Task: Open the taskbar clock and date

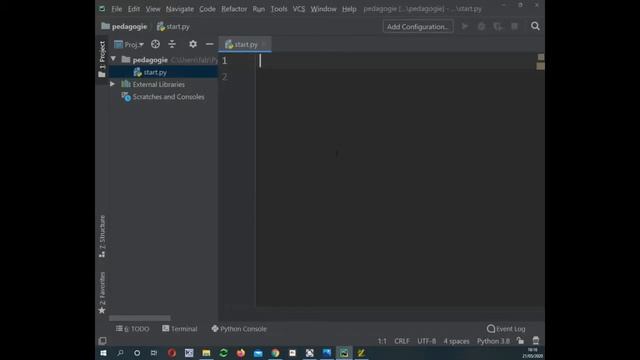Action: [x=533, y=353]
